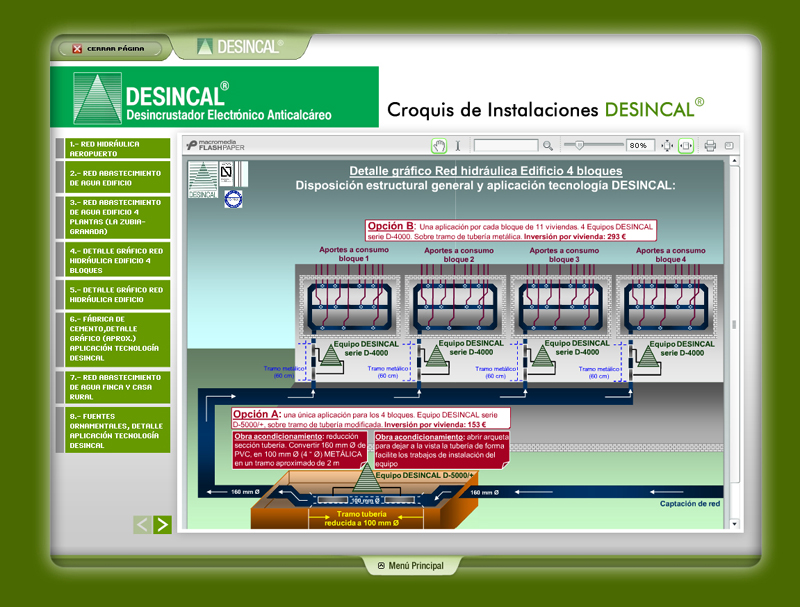
Task: Click the DESINCAL tab logo
Action: (x=240, y=47)
